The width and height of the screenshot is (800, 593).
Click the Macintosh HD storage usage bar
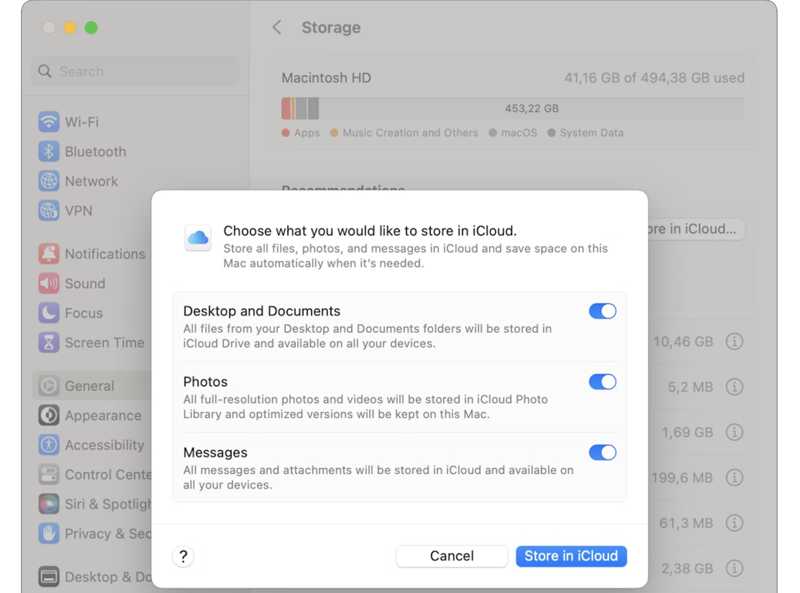[x=512, y=108]
